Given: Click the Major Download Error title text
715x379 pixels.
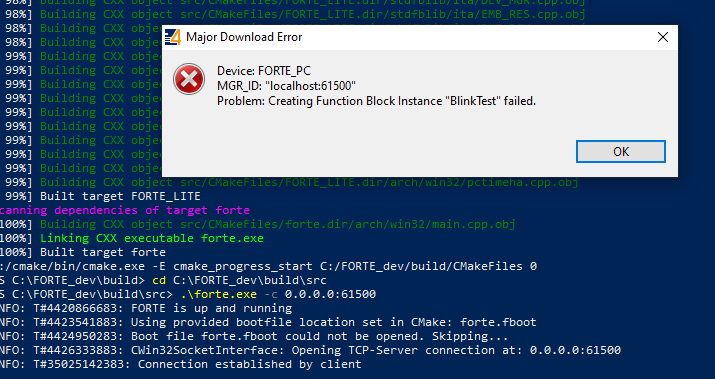Looking at the screenshot, I should tap(244, 37).
